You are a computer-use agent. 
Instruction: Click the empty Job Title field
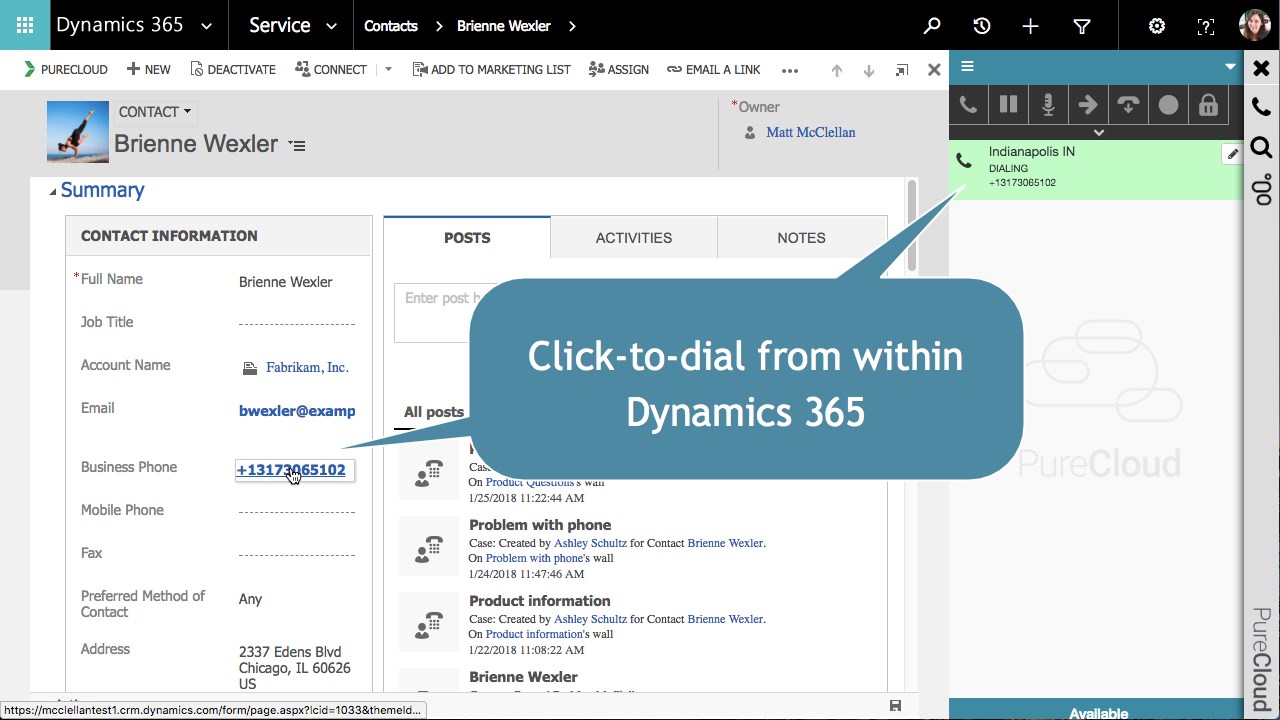[x=297, y=323]
